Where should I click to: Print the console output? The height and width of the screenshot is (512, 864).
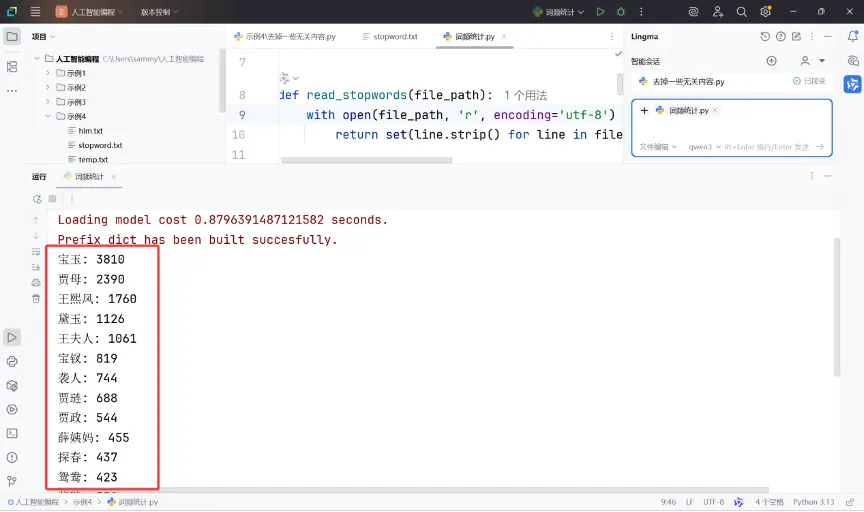click(x=36, y=283)
